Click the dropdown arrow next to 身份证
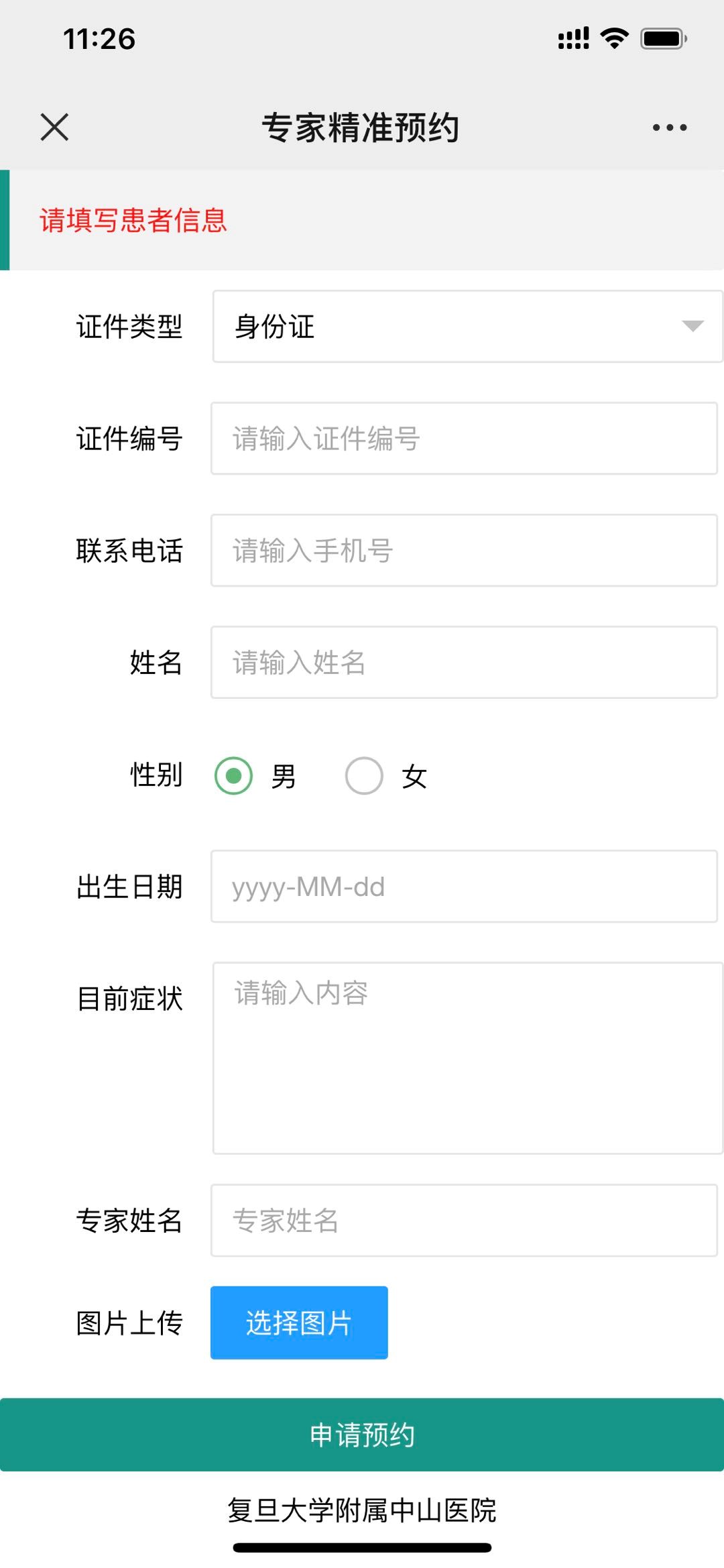Viewport: 724px width, 1568px height. (693, 327)
